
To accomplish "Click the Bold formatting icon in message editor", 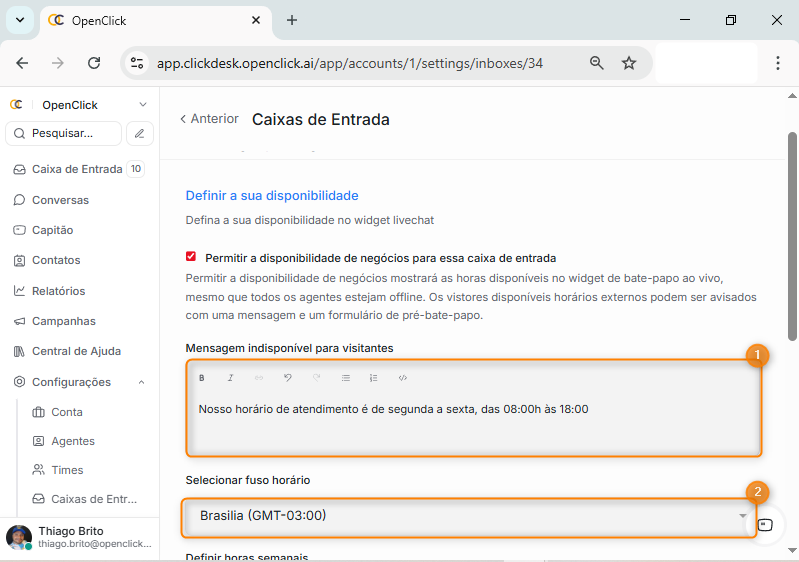I will (201, 378).
